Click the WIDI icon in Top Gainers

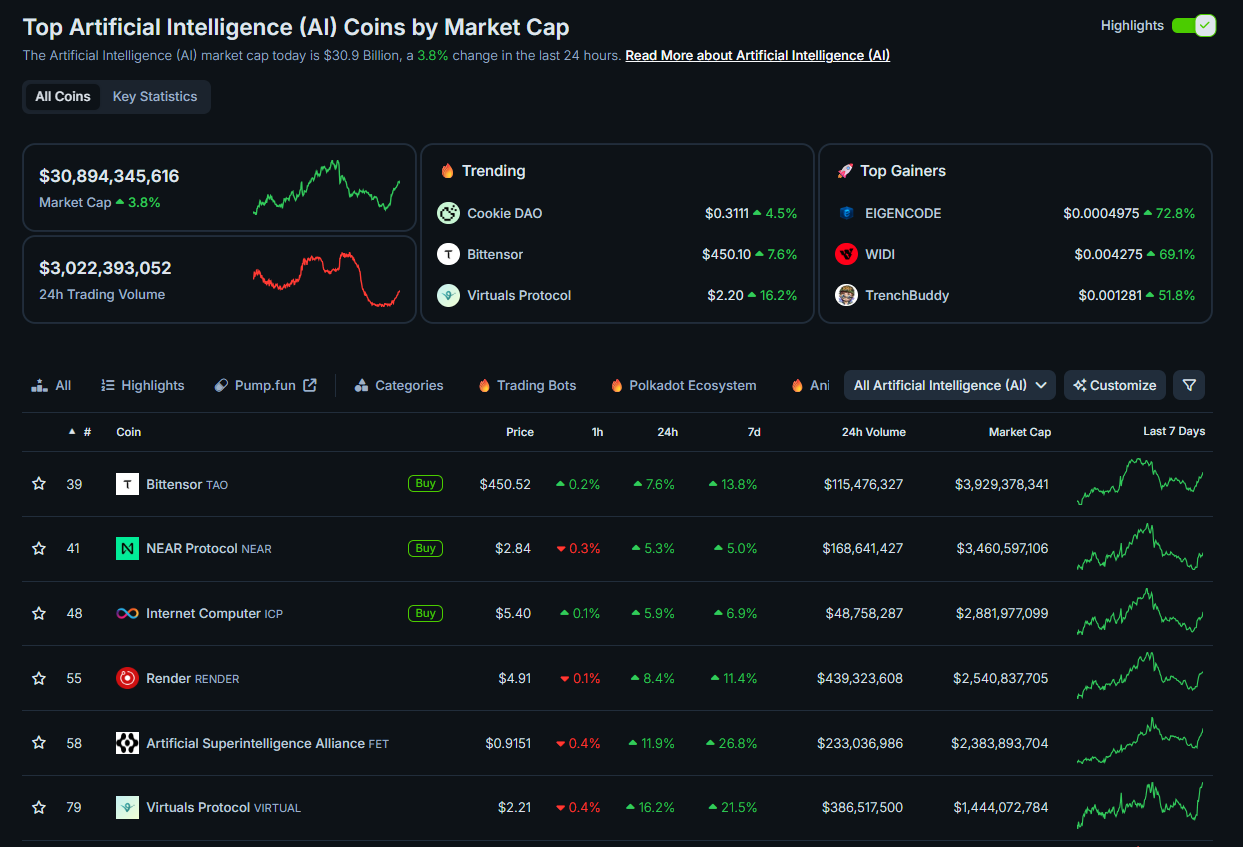tap(846, 254)
